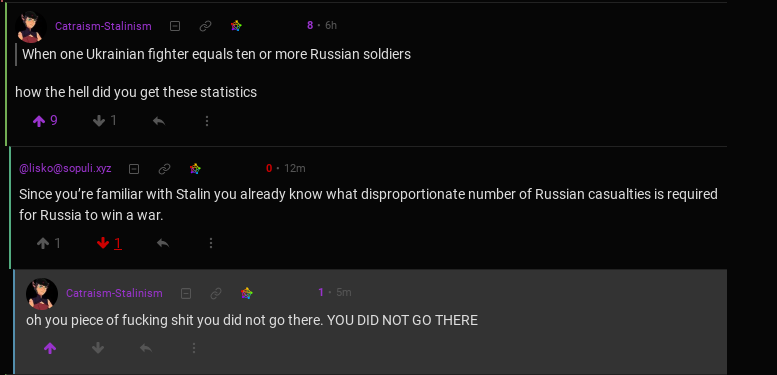Open more options on lisko's comment
This screenshot has height=375, width=777.
[211, 243]
